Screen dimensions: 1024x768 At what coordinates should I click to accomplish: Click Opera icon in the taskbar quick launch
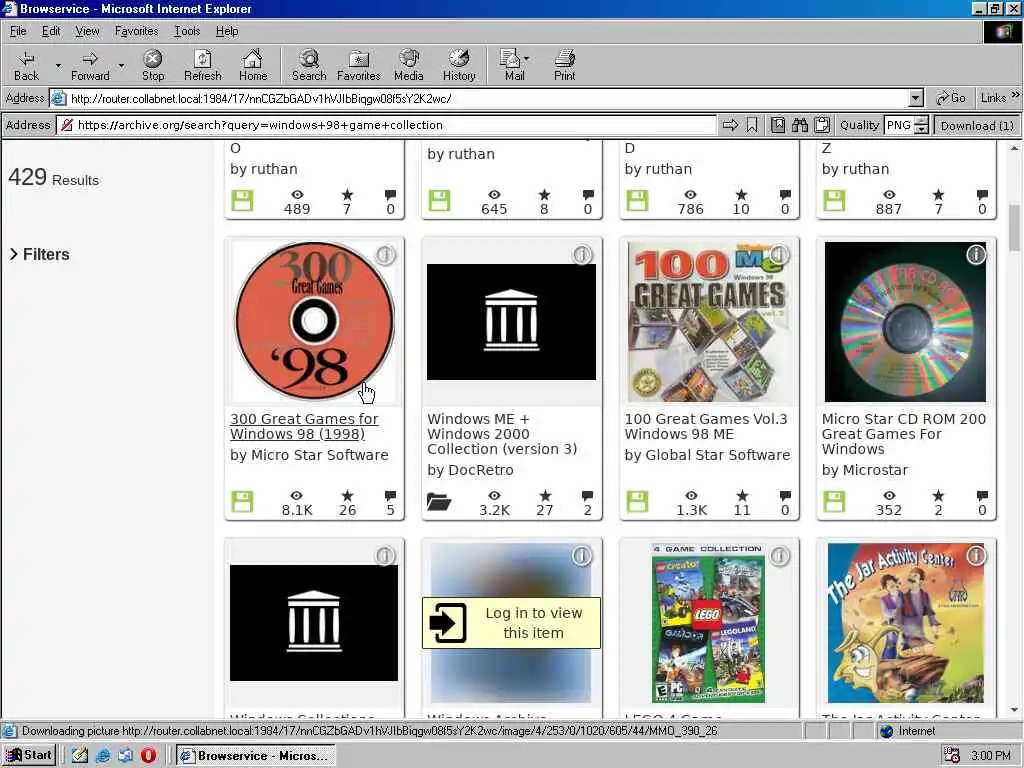(148, 755)
